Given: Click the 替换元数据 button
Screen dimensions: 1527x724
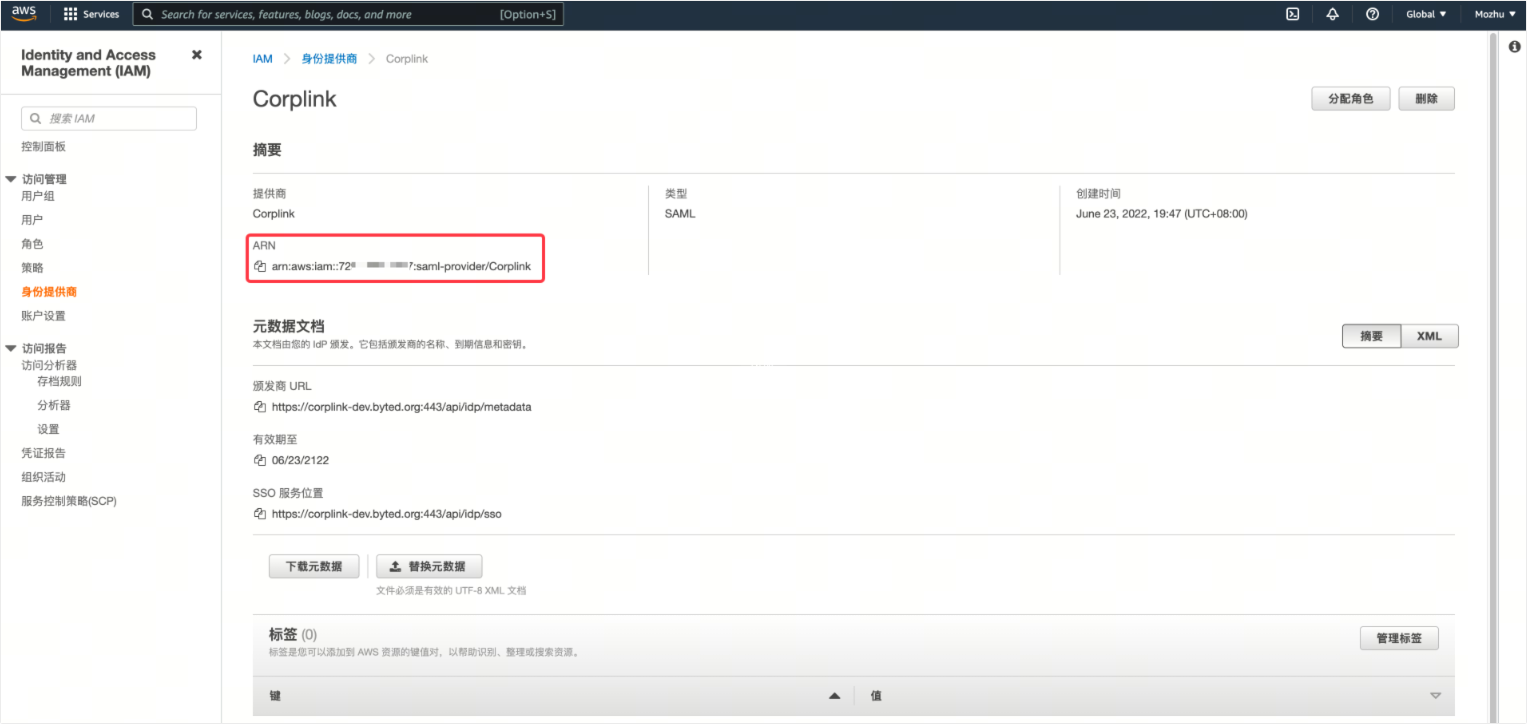Looking at the screenshot, I should click(429, 566).
